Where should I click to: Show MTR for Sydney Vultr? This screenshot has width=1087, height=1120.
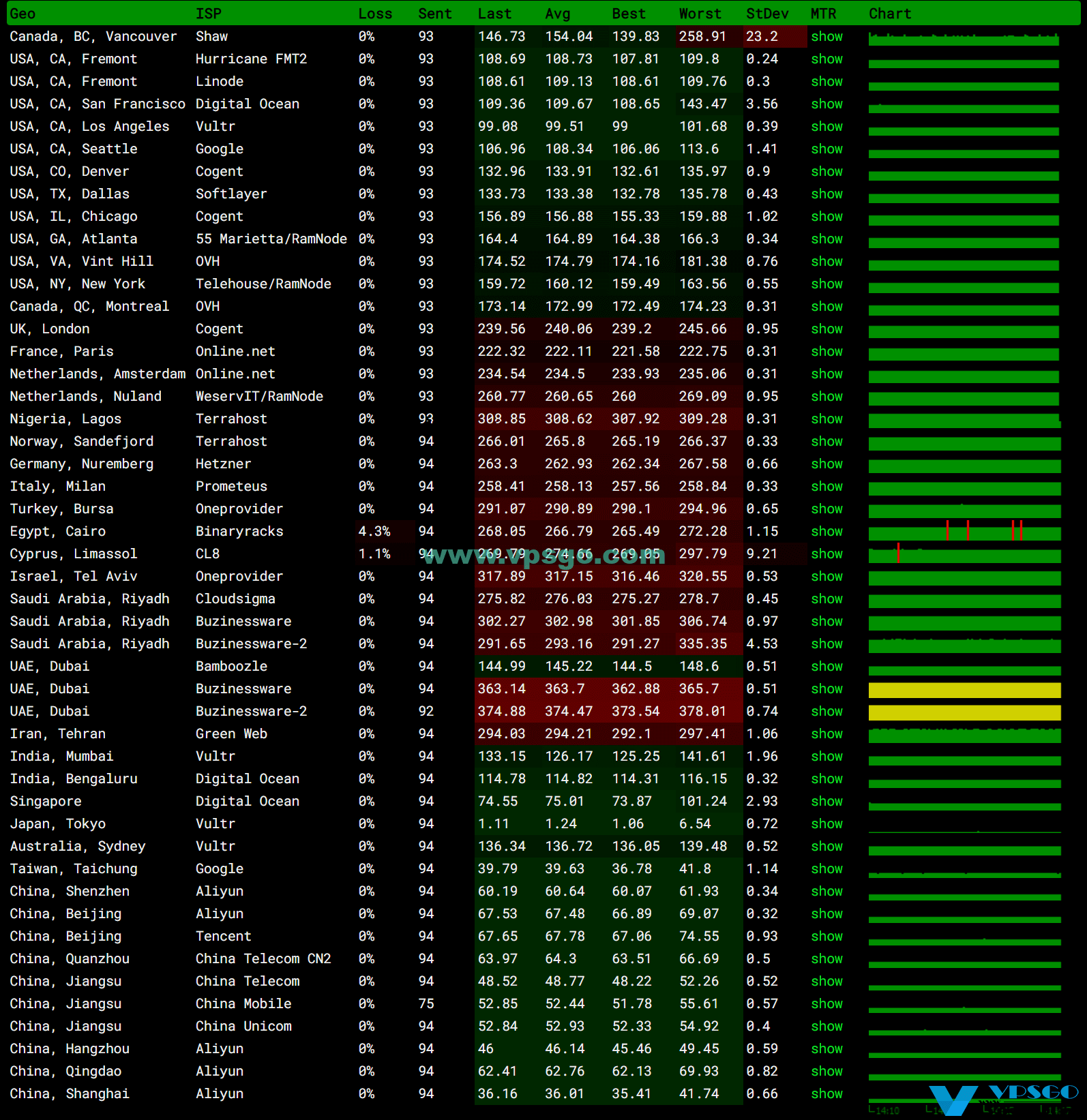coord(827,847)
